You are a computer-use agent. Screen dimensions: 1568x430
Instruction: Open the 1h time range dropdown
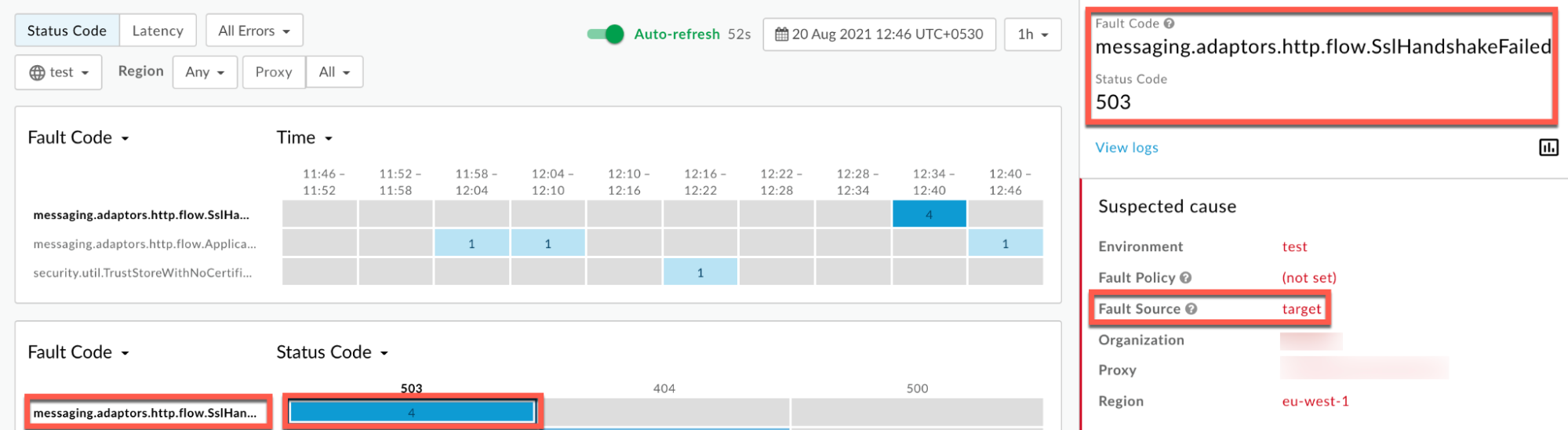[1032, 35]
